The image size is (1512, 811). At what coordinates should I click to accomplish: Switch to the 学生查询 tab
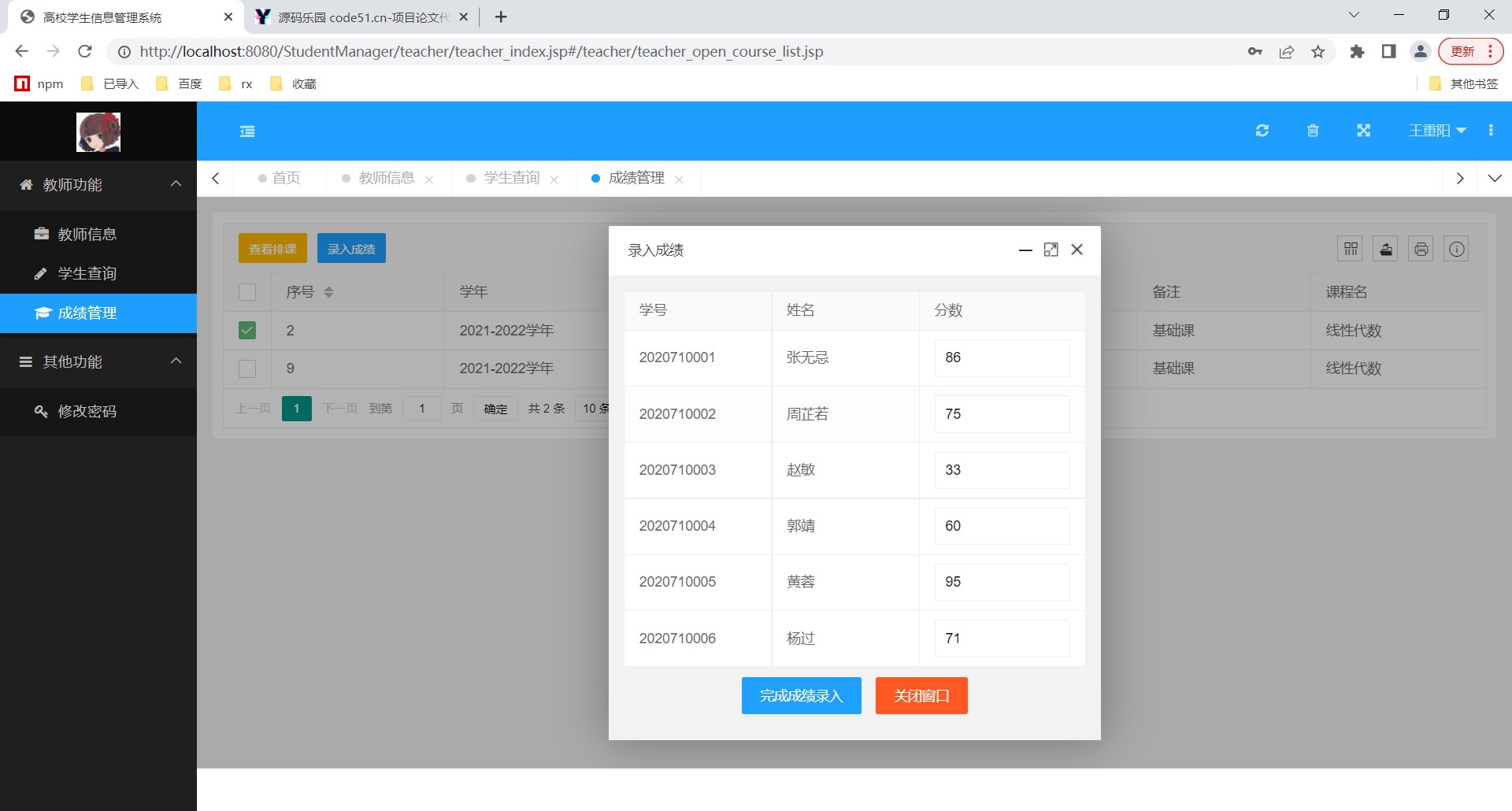pyautogui.click(x=511, y=178)
